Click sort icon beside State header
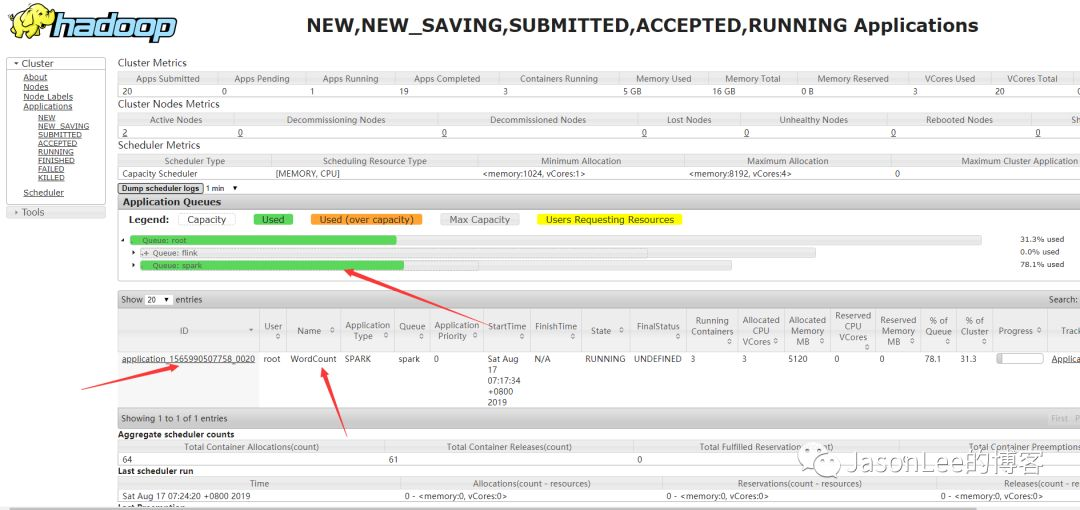This screenshot has height=510, width=1080. (x=621, y=331)
